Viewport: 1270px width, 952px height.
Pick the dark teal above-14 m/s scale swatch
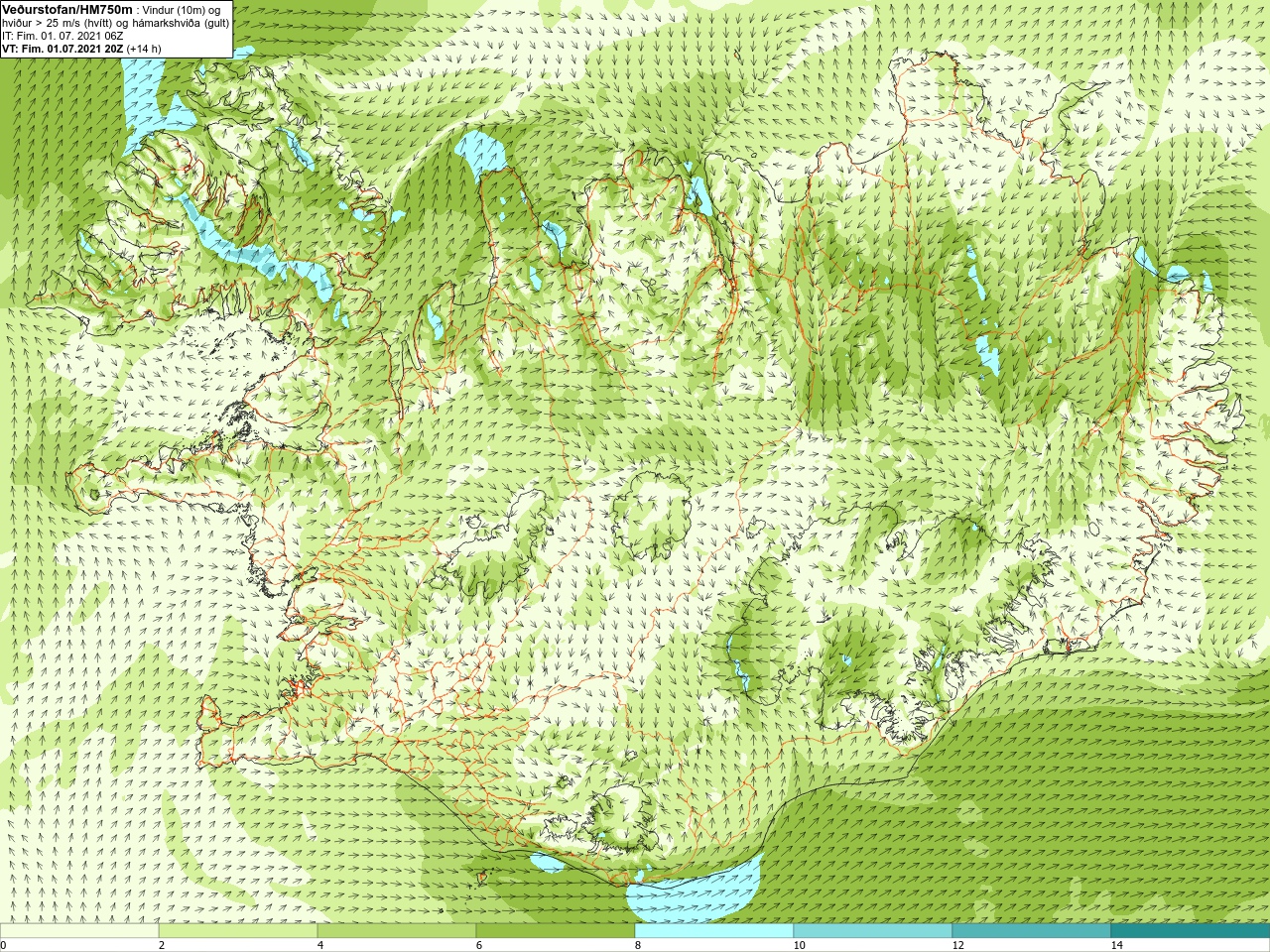point(1191,931)
